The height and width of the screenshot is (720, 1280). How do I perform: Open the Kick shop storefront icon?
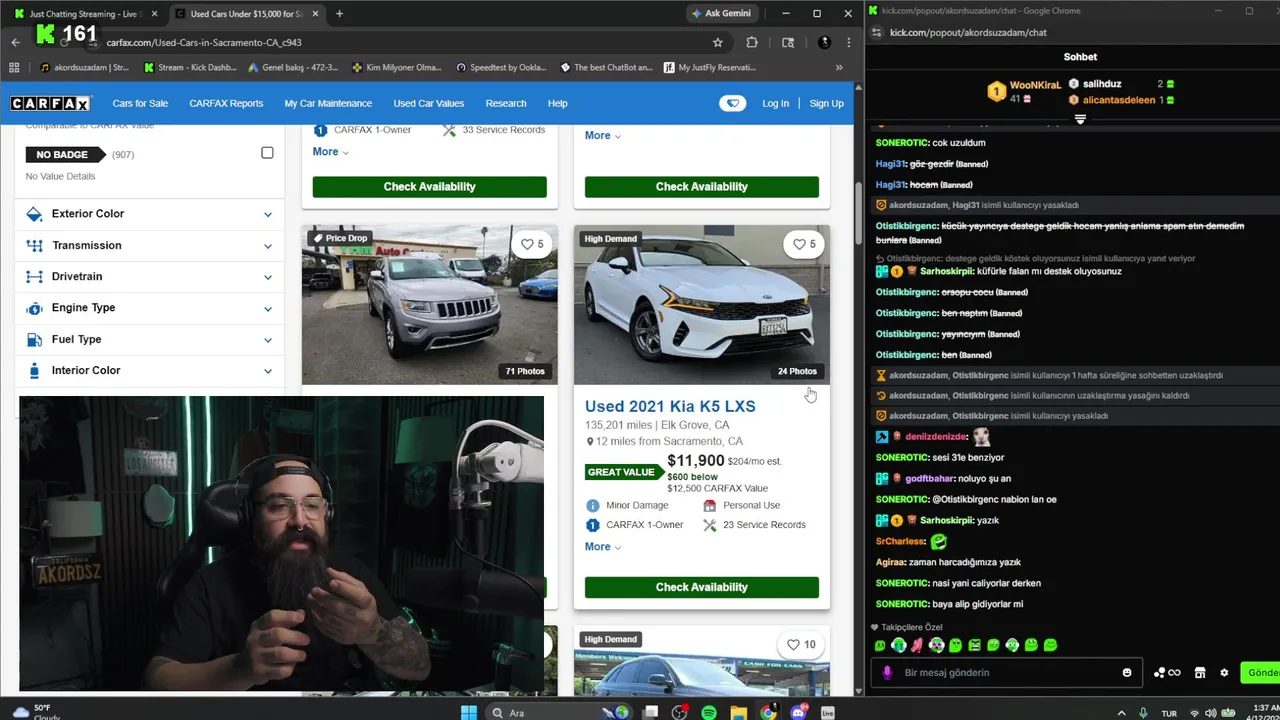click(x=1200, y=673)
